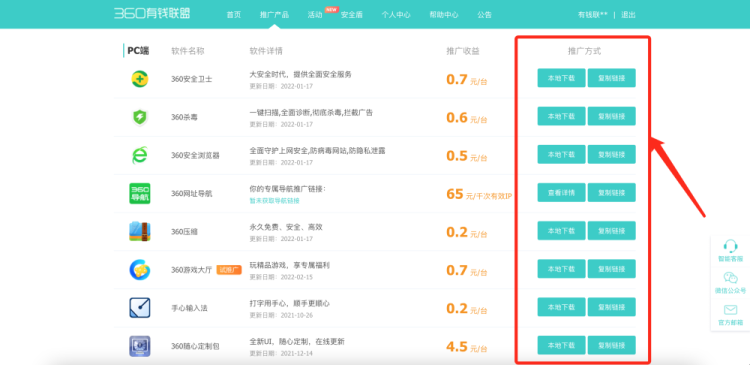This screenshot has width=750, height=365.
Task: Click the 软件详情 column header
Action: [266, 51]
